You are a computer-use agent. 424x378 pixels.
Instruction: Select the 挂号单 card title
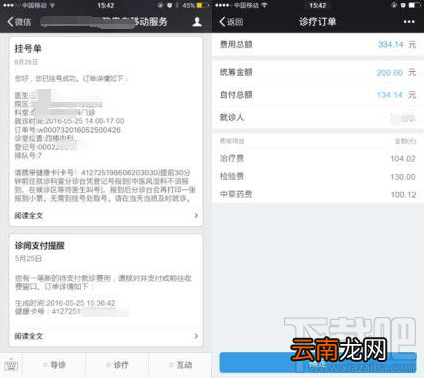[x=28, y=49]
